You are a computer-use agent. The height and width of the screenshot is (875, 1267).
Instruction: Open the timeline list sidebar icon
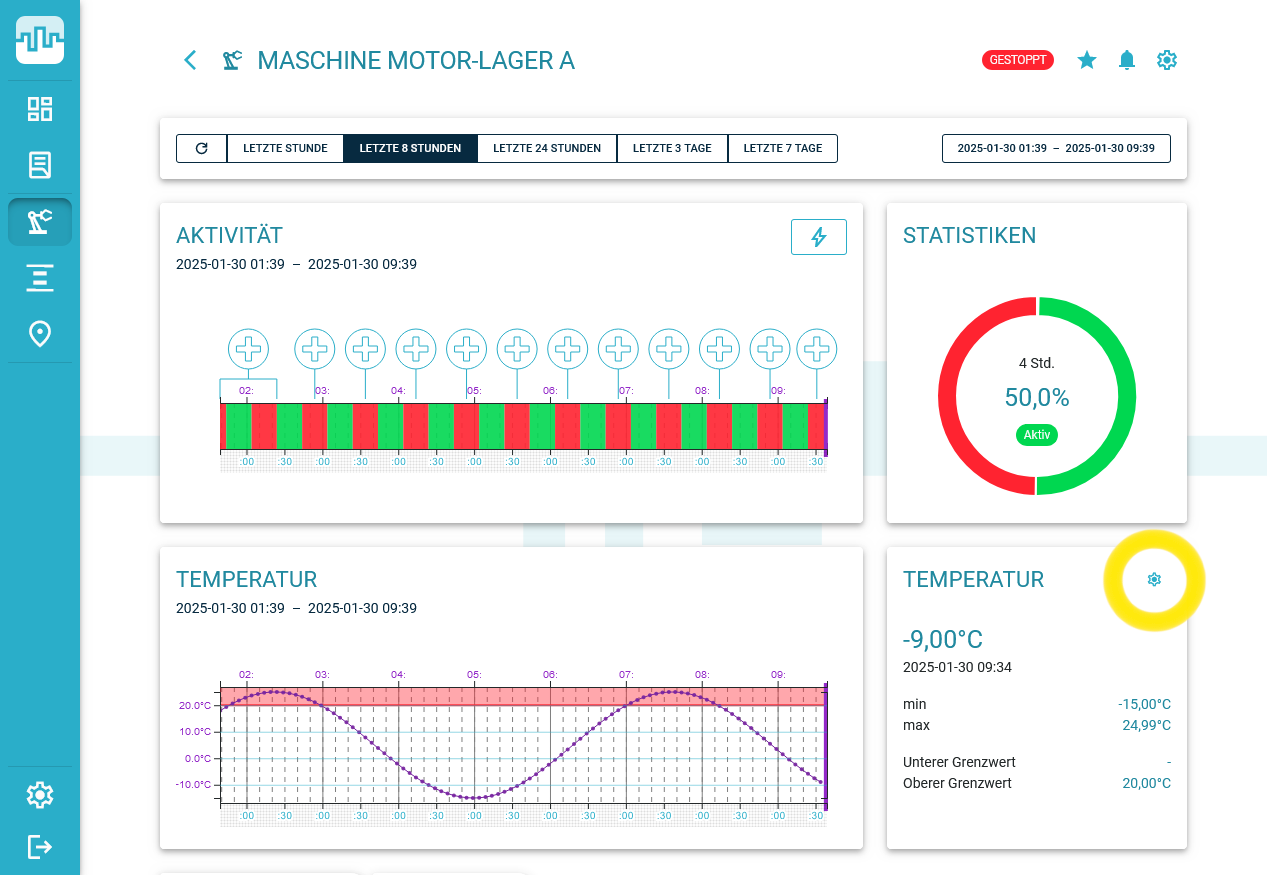tap(40, 278)
